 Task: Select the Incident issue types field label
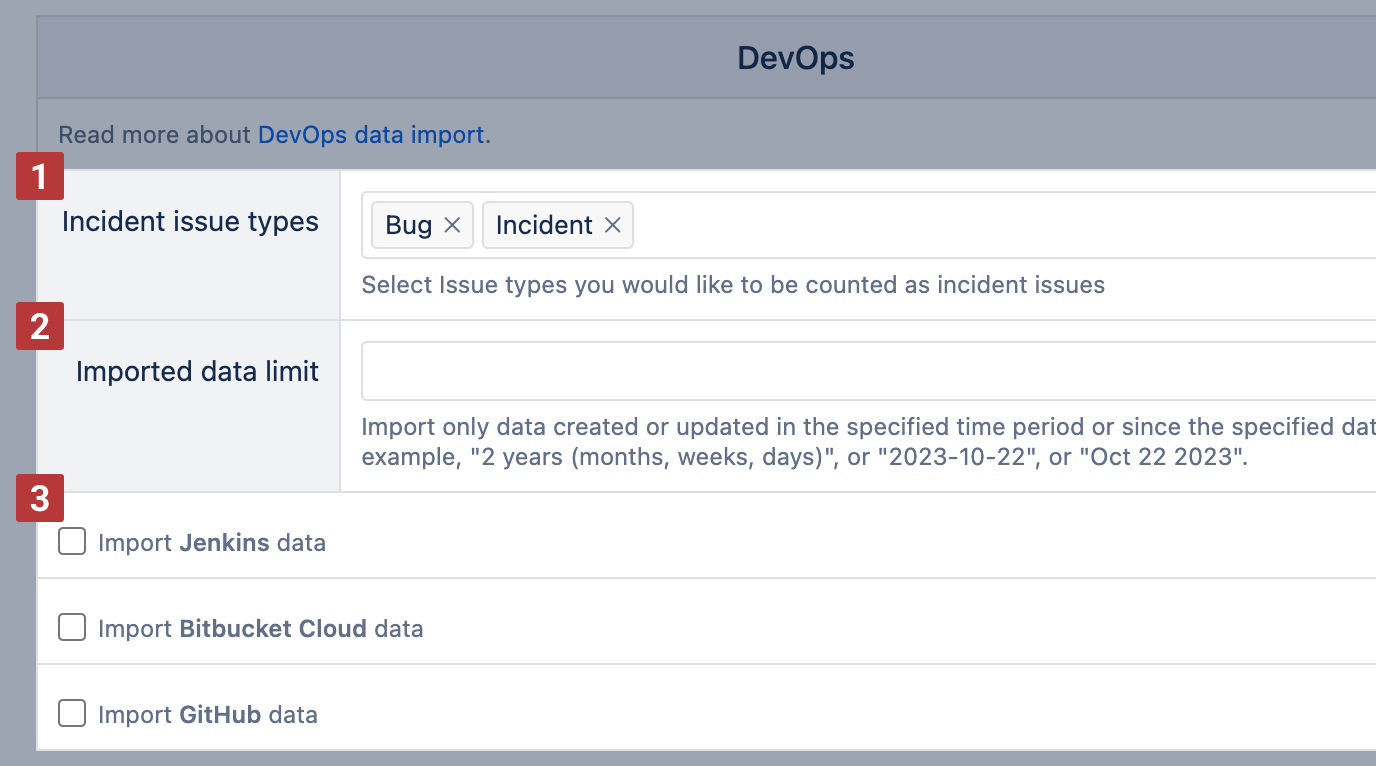coord(190,222)
